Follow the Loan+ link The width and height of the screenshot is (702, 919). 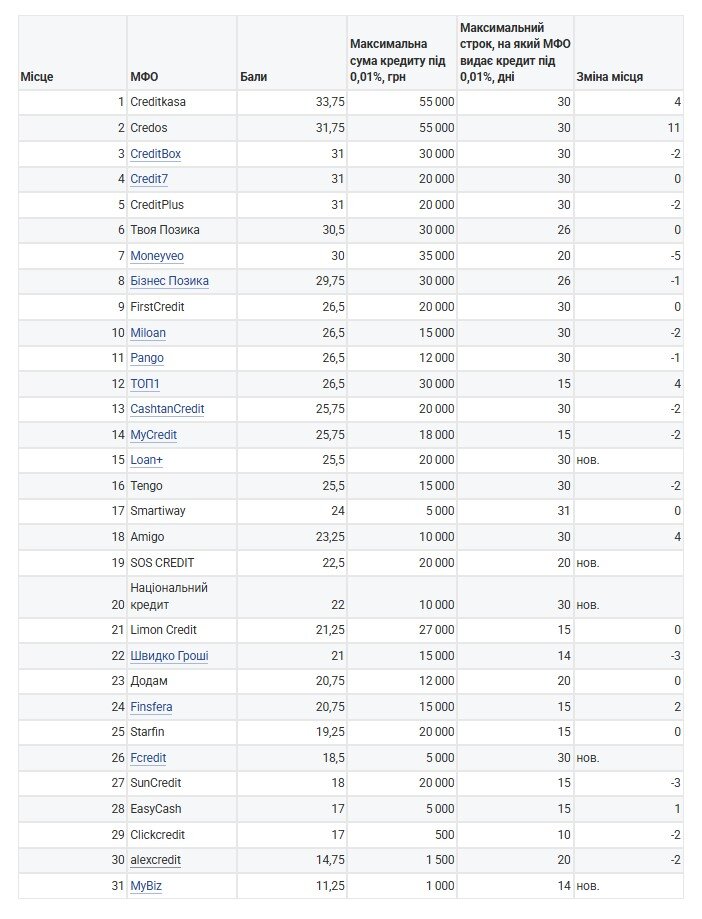click(146, 460)
